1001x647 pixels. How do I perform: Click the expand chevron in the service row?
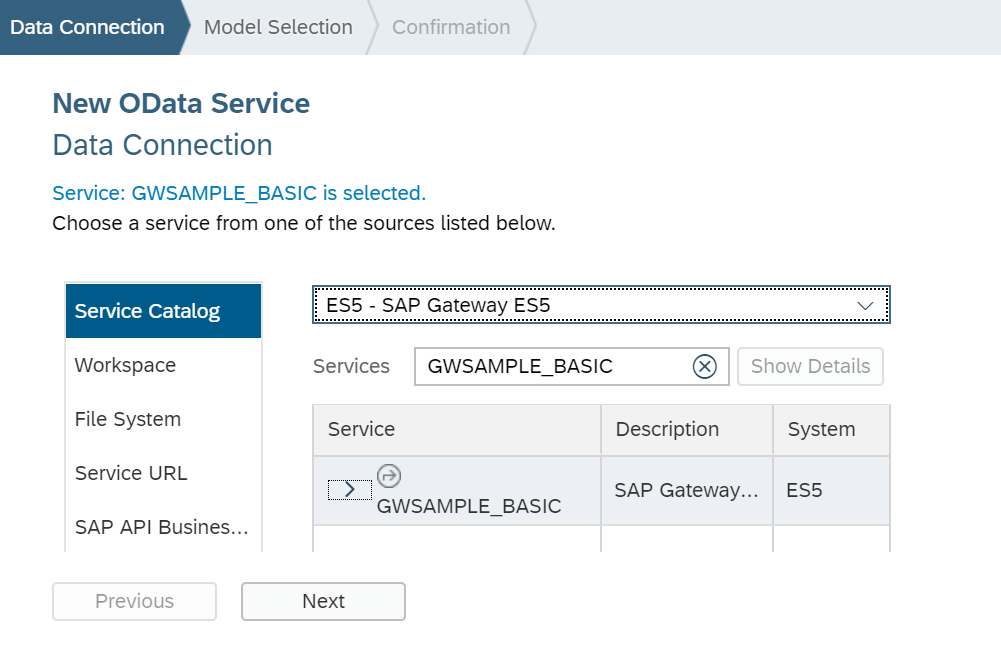coord(349,490)
